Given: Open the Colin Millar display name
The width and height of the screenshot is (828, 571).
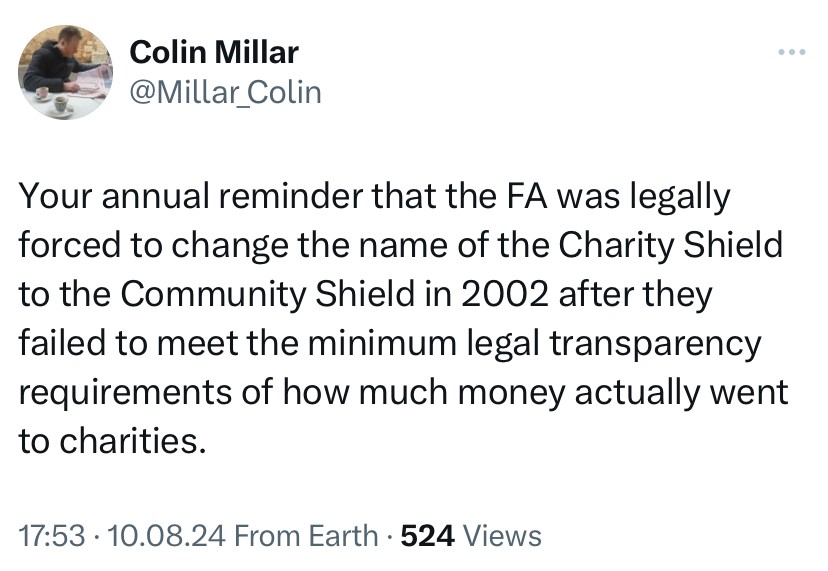Looking at the screenshot, I should point(215,52).
